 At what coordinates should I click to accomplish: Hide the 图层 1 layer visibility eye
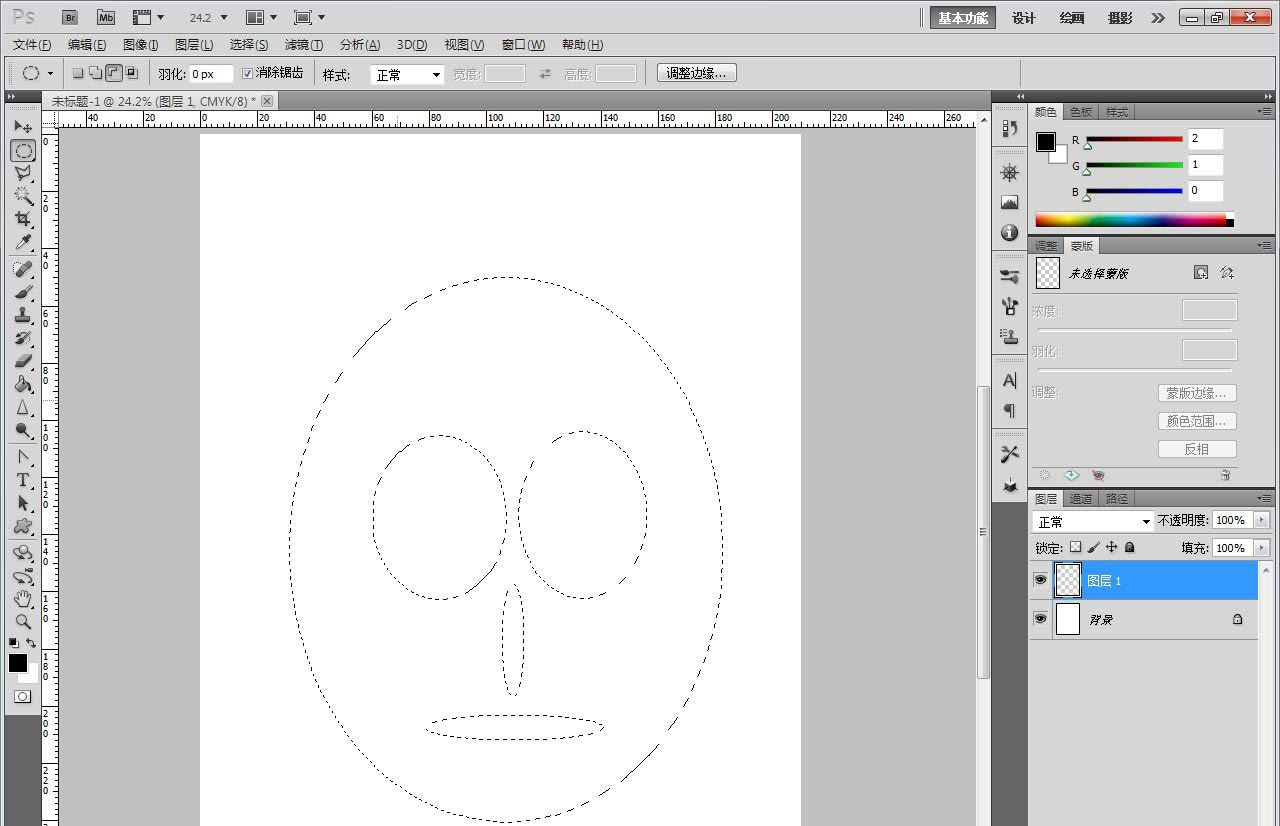[1040, 580]
